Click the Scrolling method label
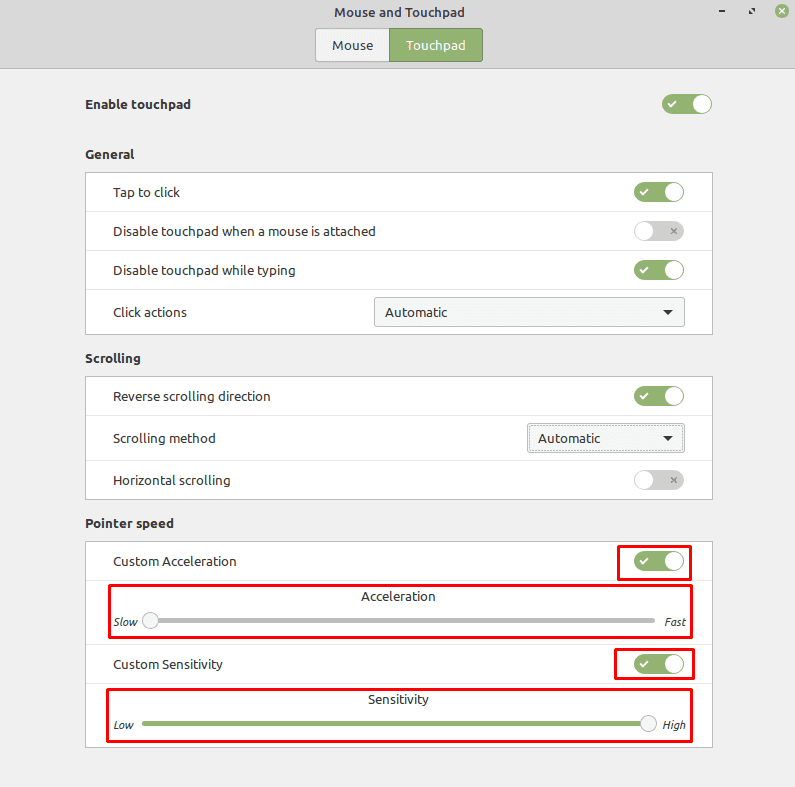This screenshot has width=795, height=787. [x=164, y=438]
